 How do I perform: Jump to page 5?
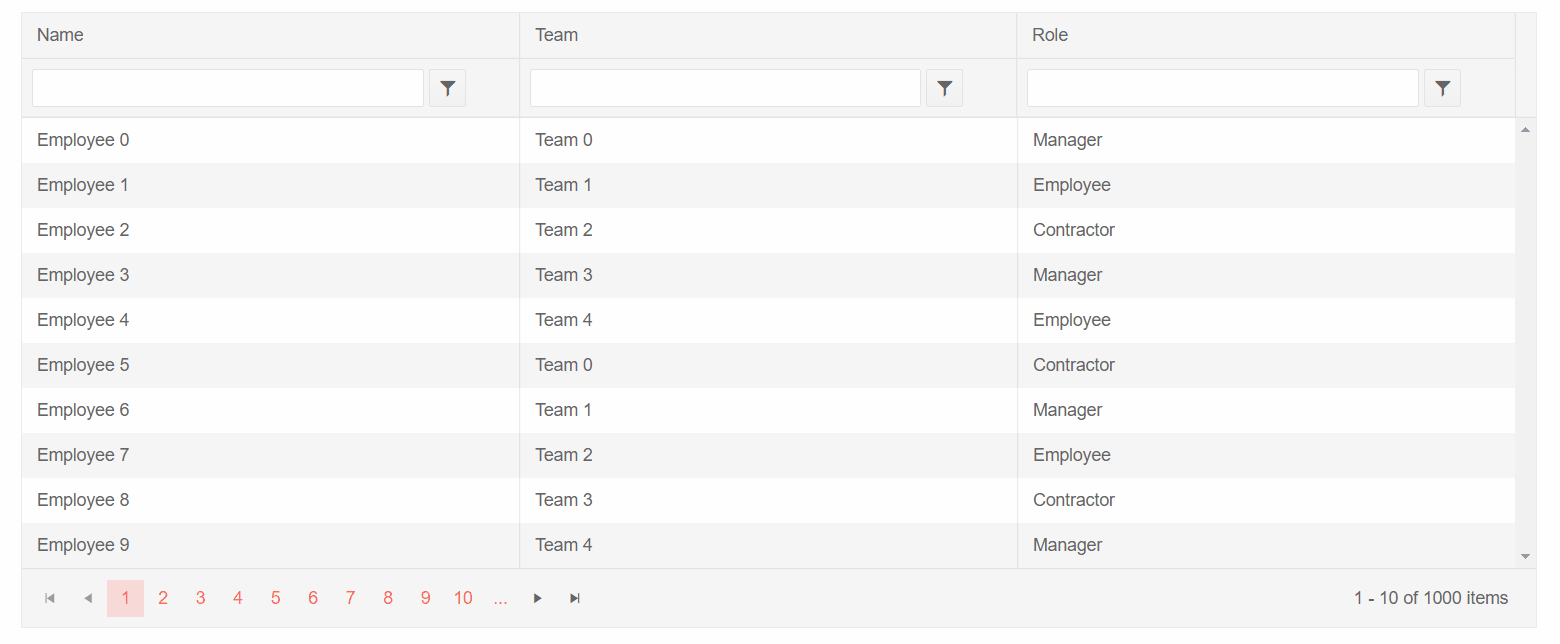[275, 598]
